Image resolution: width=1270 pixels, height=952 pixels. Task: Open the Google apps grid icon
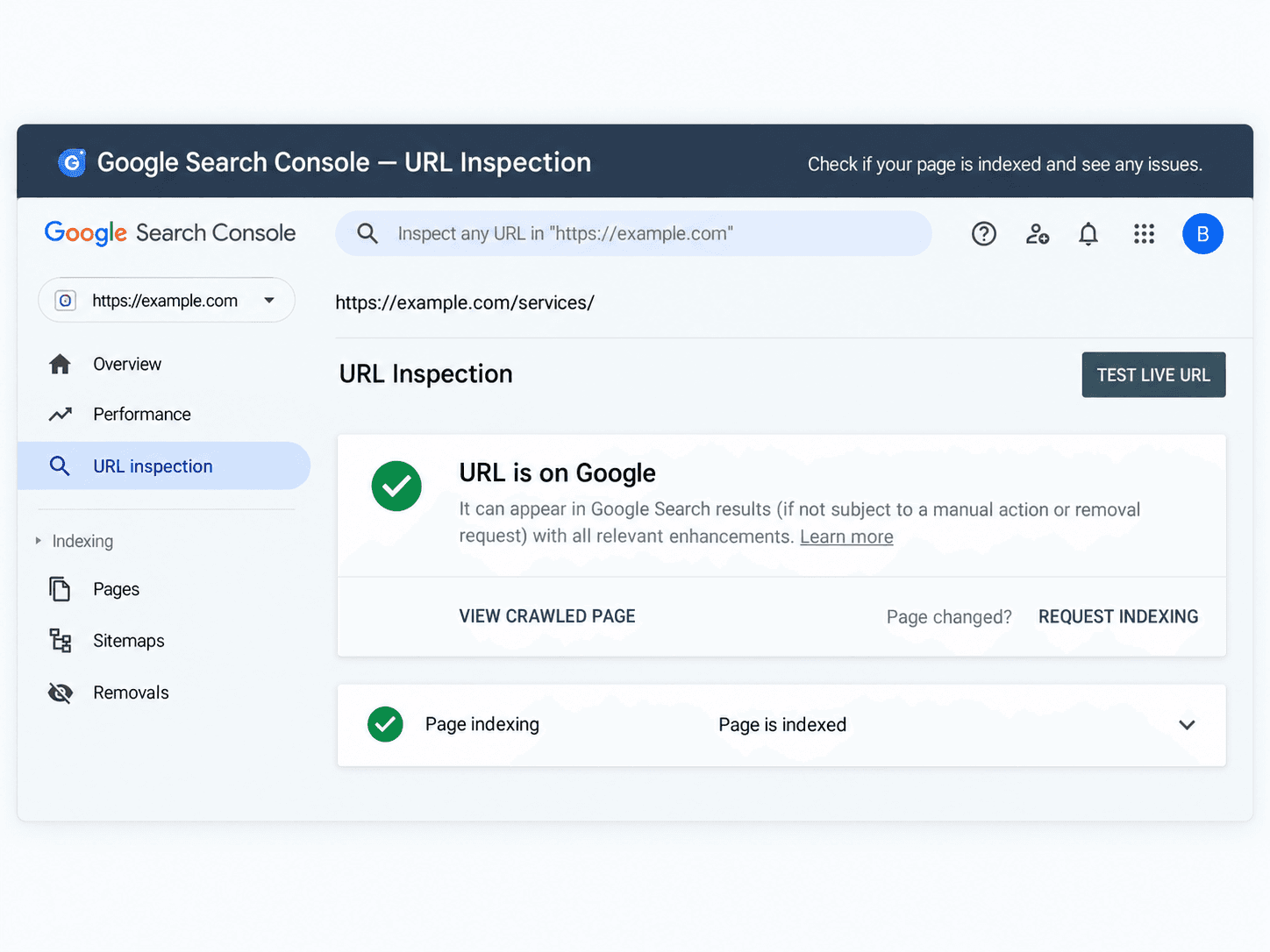1144,234
